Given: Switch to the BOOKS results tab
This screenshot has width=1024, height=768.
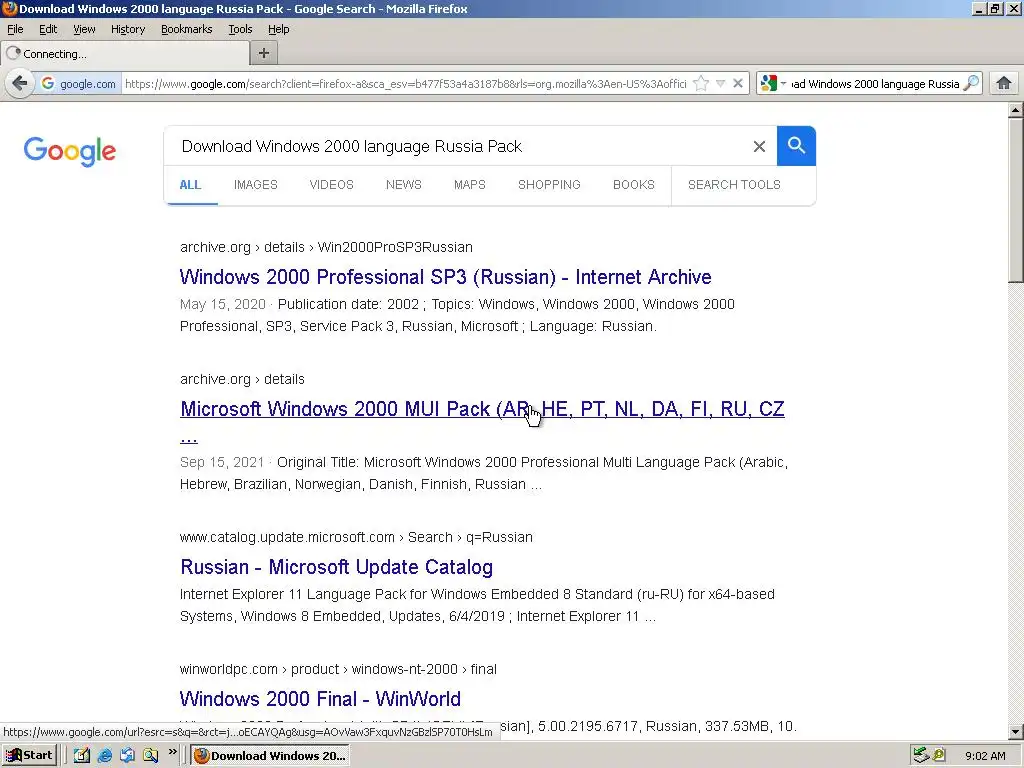Looking at the screenshot, I should click(633, 185).
